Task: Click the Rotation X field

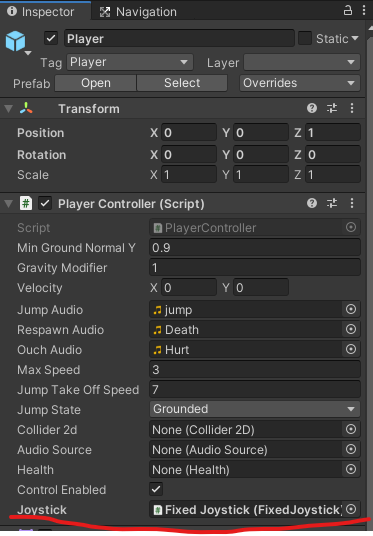Action: (189, 155)
